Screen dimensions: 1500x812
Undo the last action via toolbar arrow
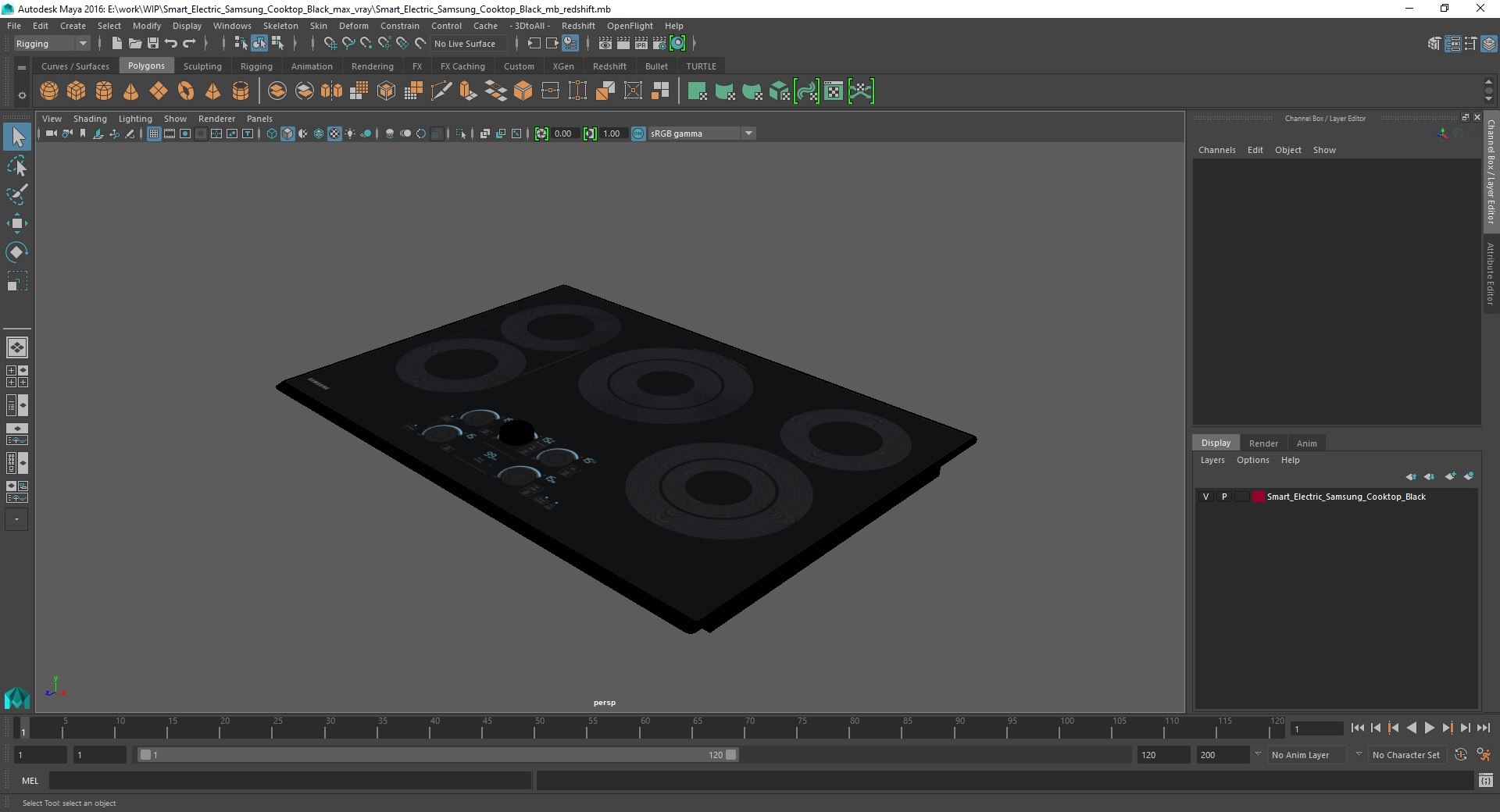click(x=171, y=44)
